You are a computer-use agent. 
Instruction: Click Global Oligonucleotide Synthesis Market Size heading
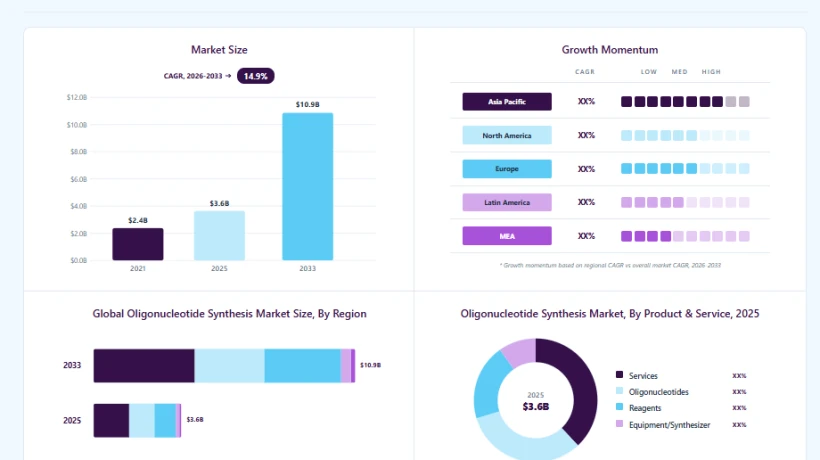pyautogui.click(x=230, y=314)
